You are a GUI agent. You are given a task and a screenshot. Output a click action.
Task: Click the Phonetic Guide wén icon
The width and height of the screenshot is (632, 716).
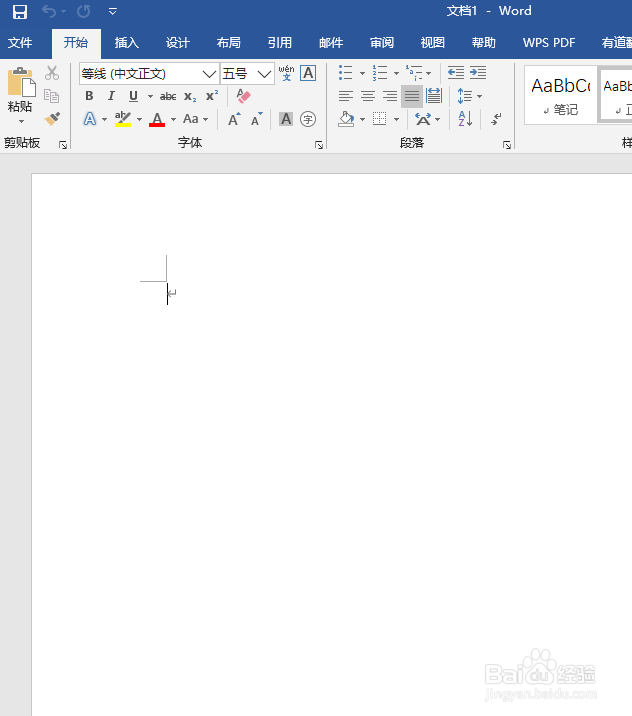click(x=286, y=73)
